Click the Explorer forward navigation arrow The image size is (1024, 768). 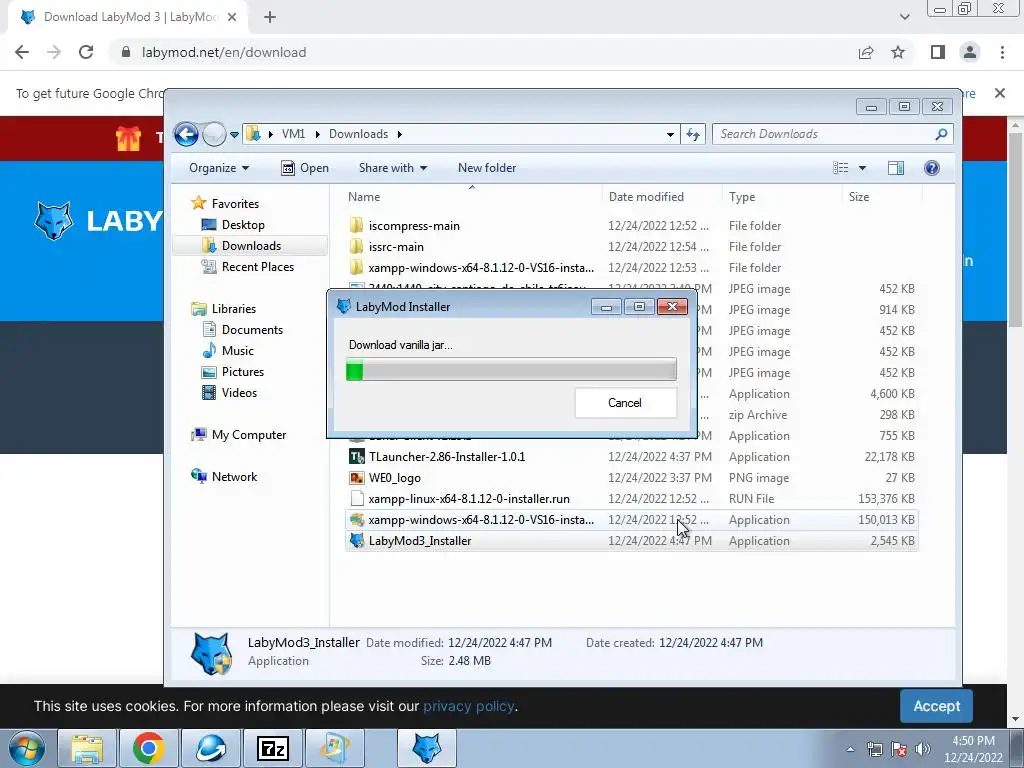[x=214, y=135]
